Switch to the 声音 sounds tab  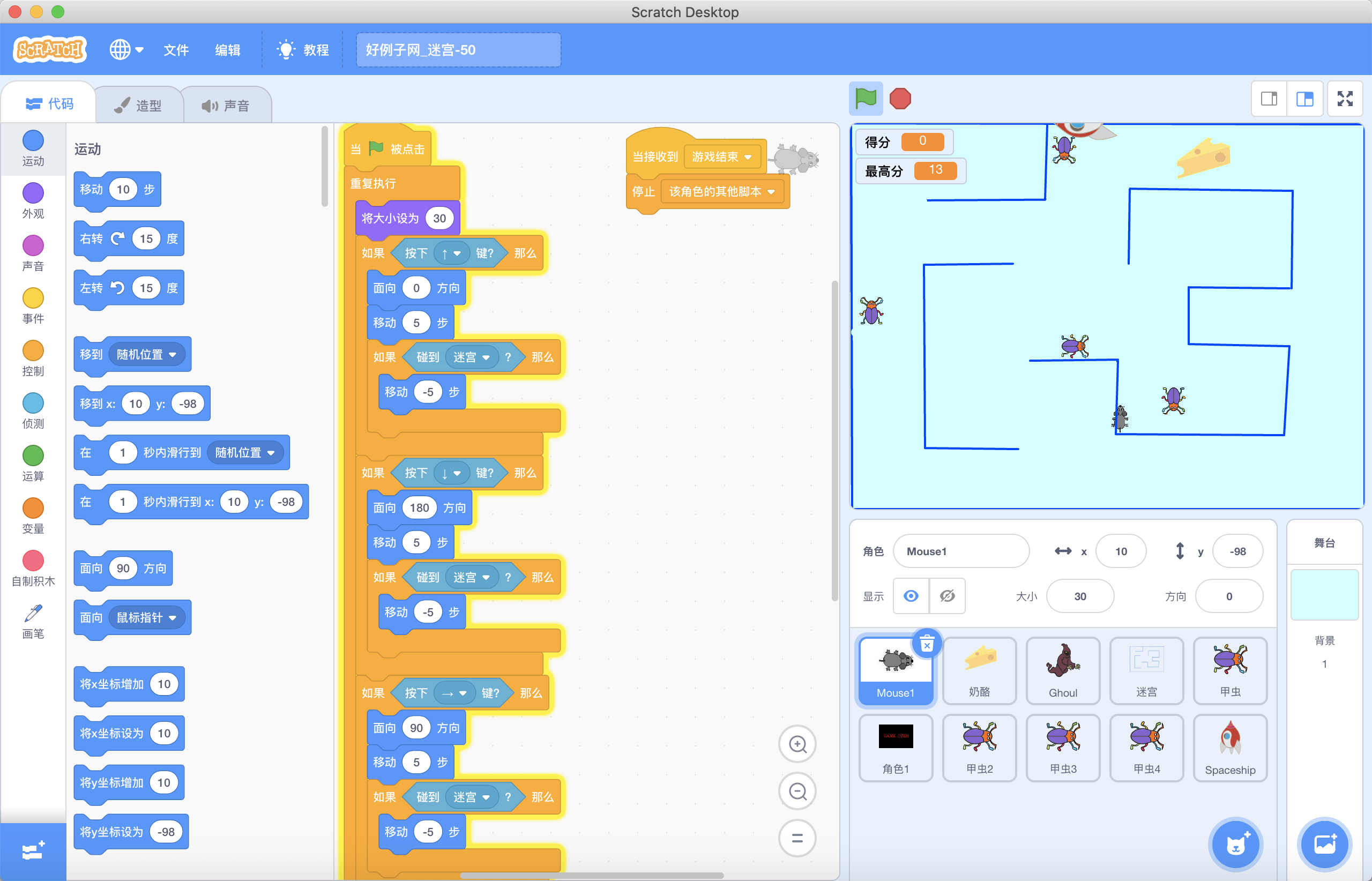point(226,105)
